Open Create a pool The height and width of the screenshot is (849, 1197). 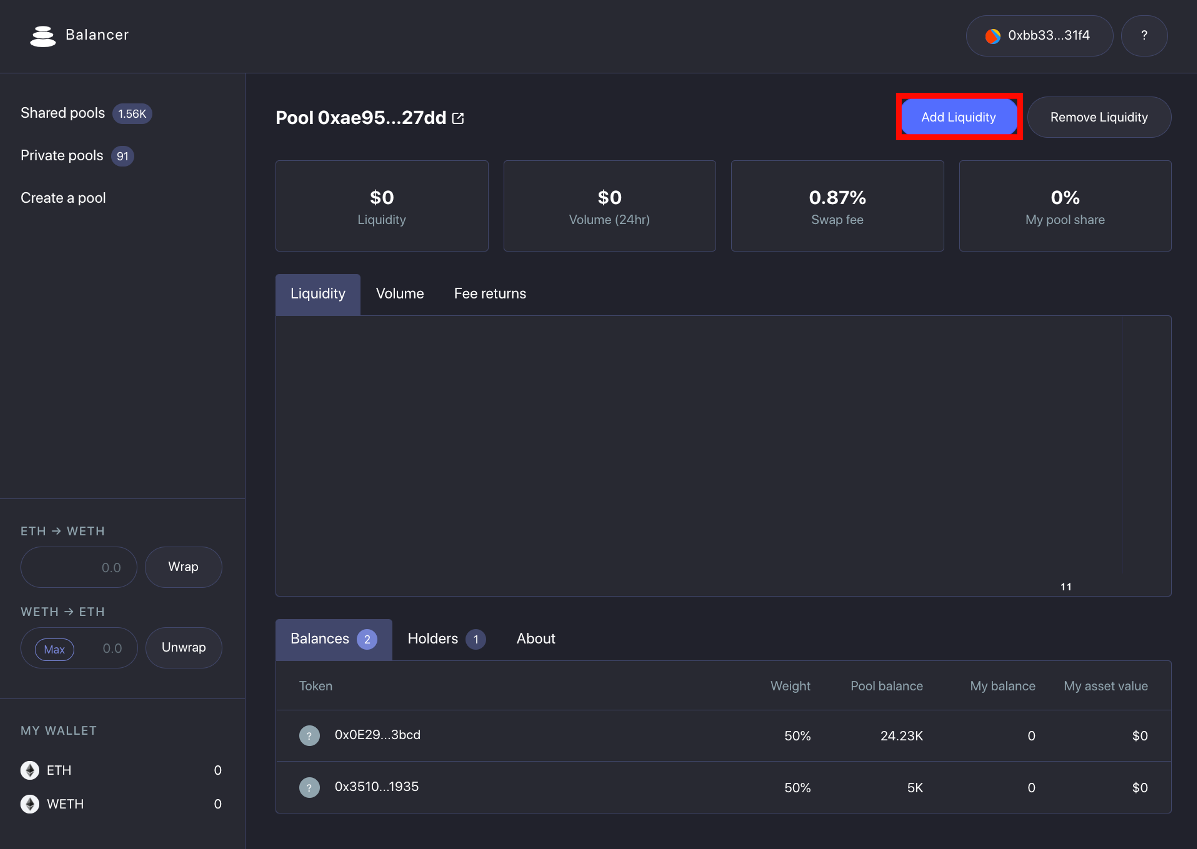62,197
